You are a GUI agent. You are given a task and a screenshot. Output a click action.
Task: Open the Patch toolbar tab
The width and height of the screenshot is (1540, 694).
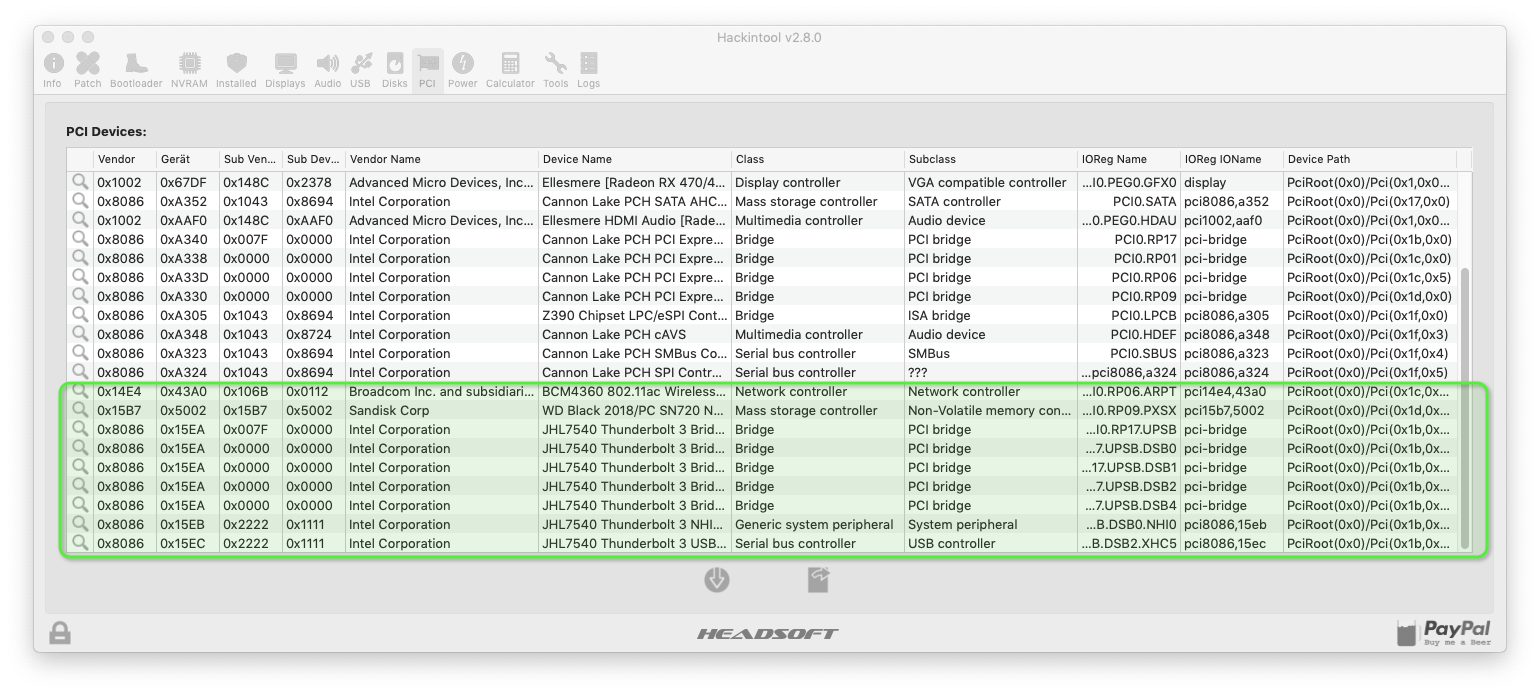point(88,70)
